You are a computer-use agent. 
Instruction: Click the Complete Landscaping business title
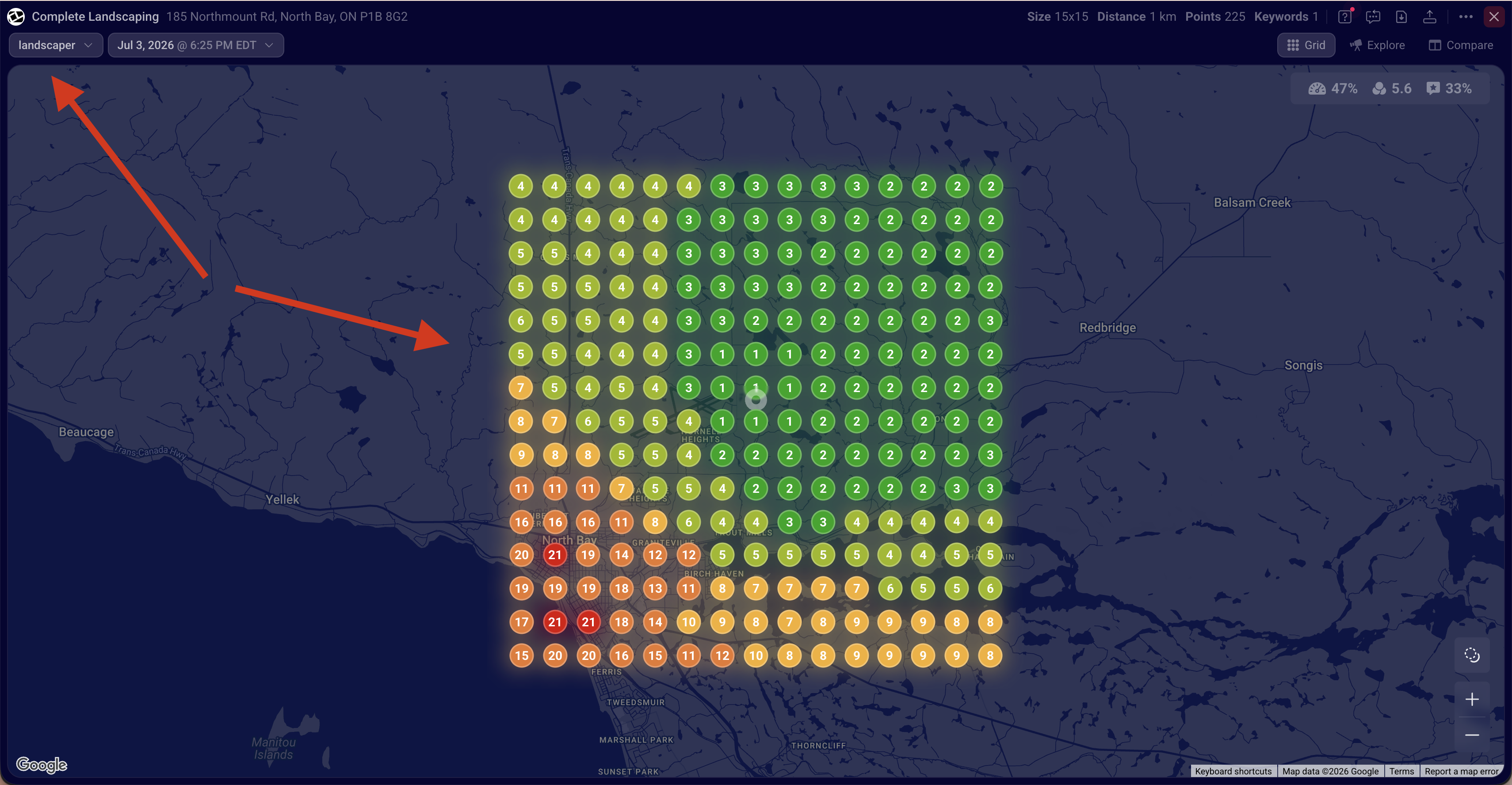click(x=95, y=16)
